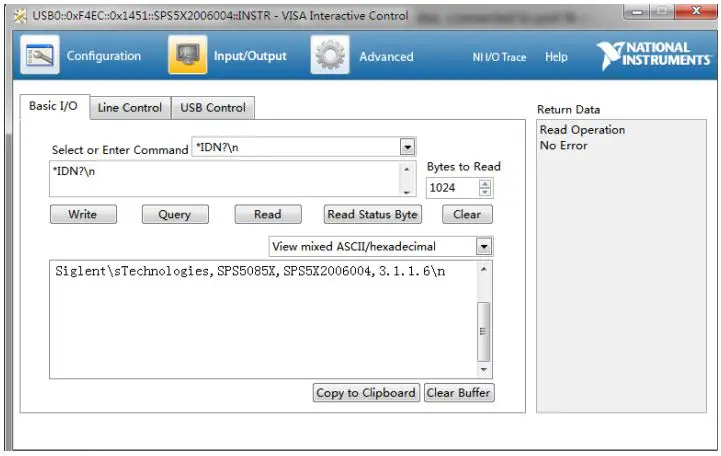Image resolution: width=721 pixels, height=456 pixels.
Task: Select the Input/Output monitor icon
Action: pyautogui.click(x=188, y=55)
